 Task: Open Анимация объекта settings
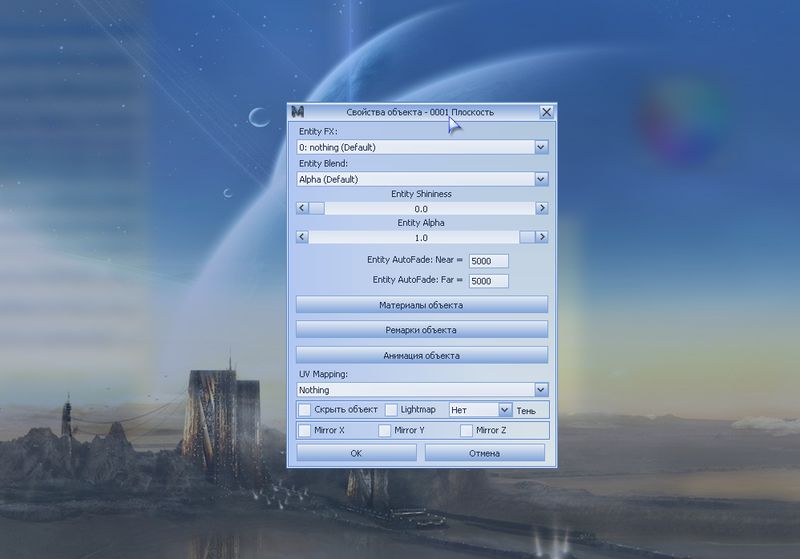tap(421, 355)
